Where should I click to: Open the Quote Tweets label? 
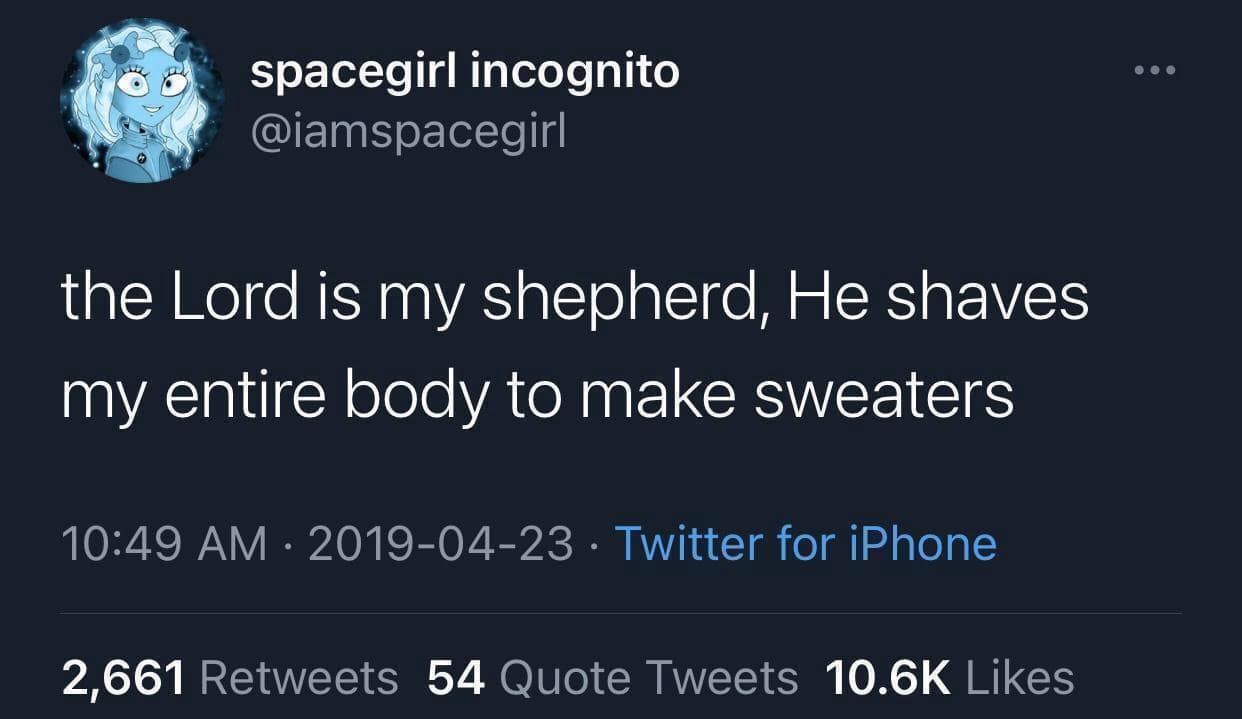pos(648,678)
